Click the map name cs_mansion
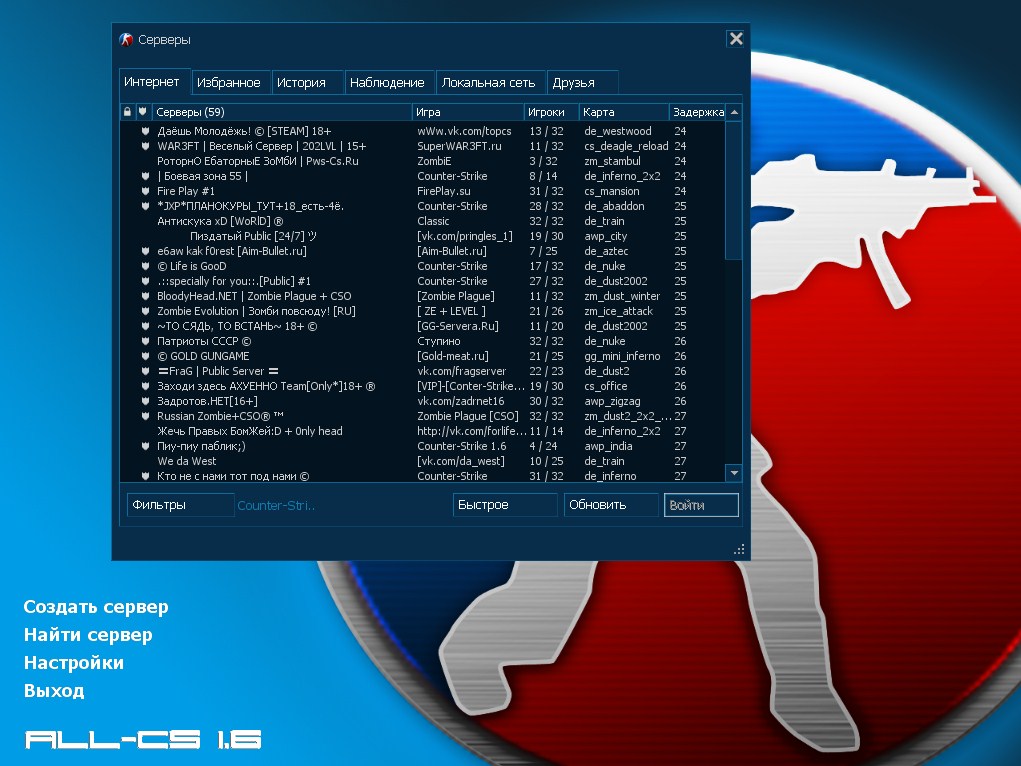This screenshot has height=766, width=1021. coord(611,192)
